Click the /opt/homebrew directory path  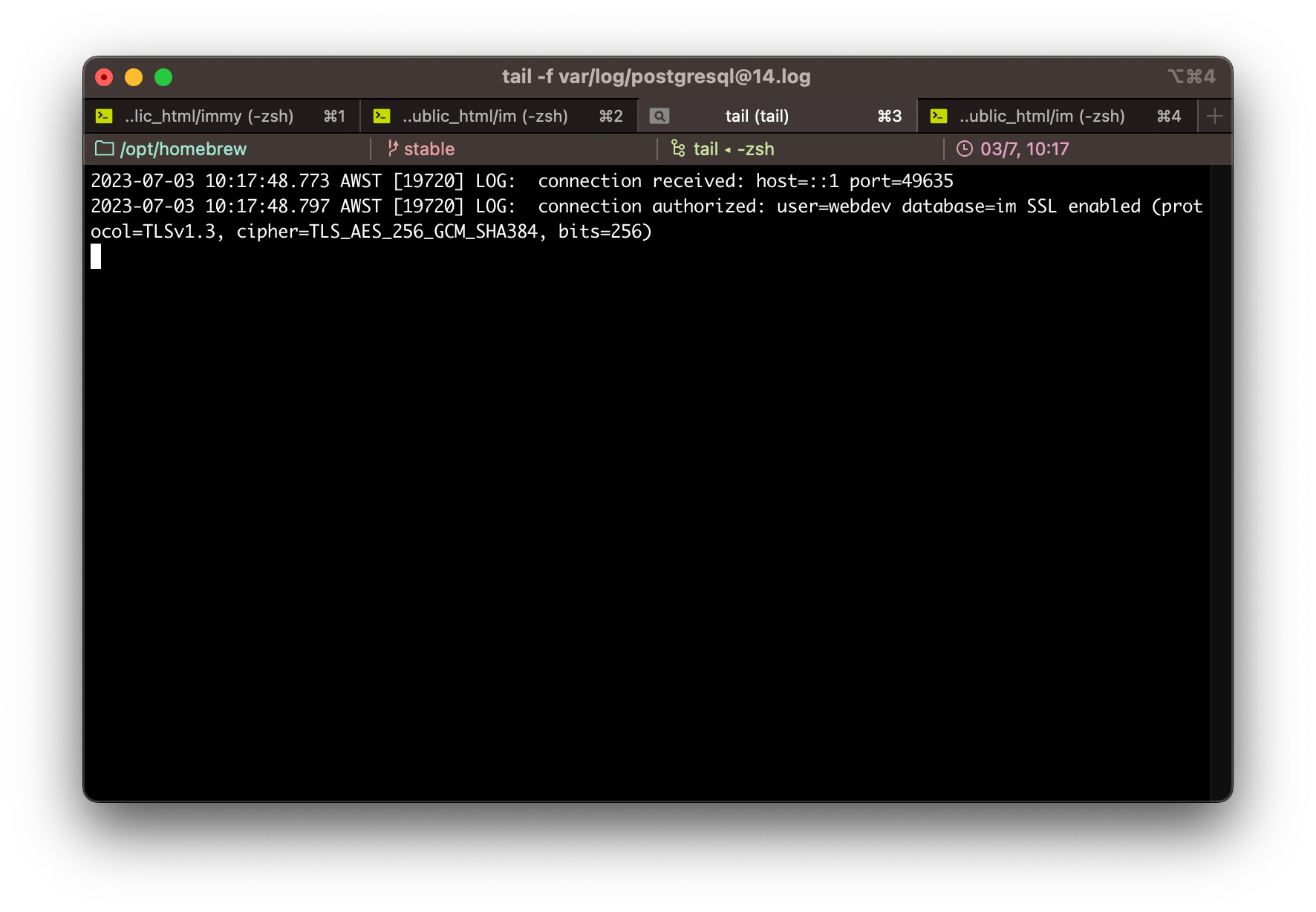point(183,149)
